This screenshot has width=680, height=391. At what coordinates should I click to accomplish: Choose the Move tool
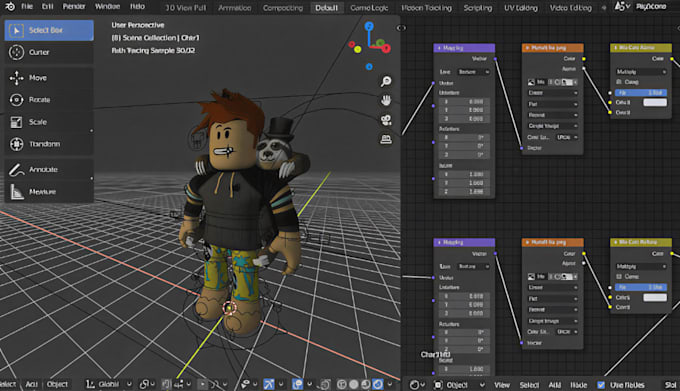pyautogui.click(x=49, y=78)
